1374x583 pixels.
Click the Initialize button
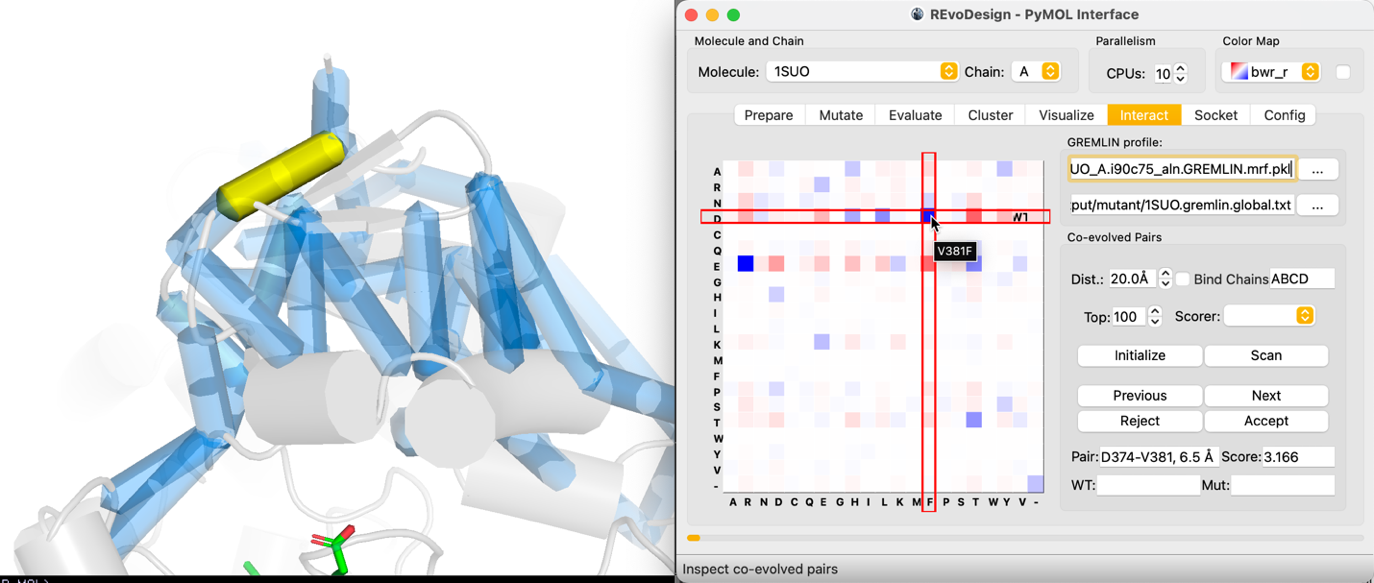(1140, 355)
